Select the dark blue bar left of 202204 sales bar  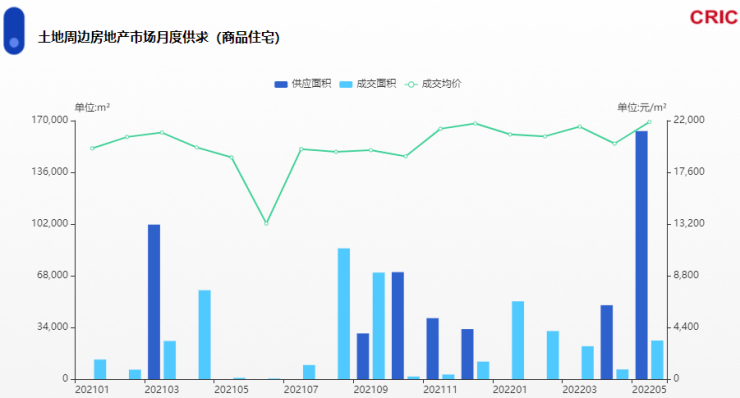(607, 342)
